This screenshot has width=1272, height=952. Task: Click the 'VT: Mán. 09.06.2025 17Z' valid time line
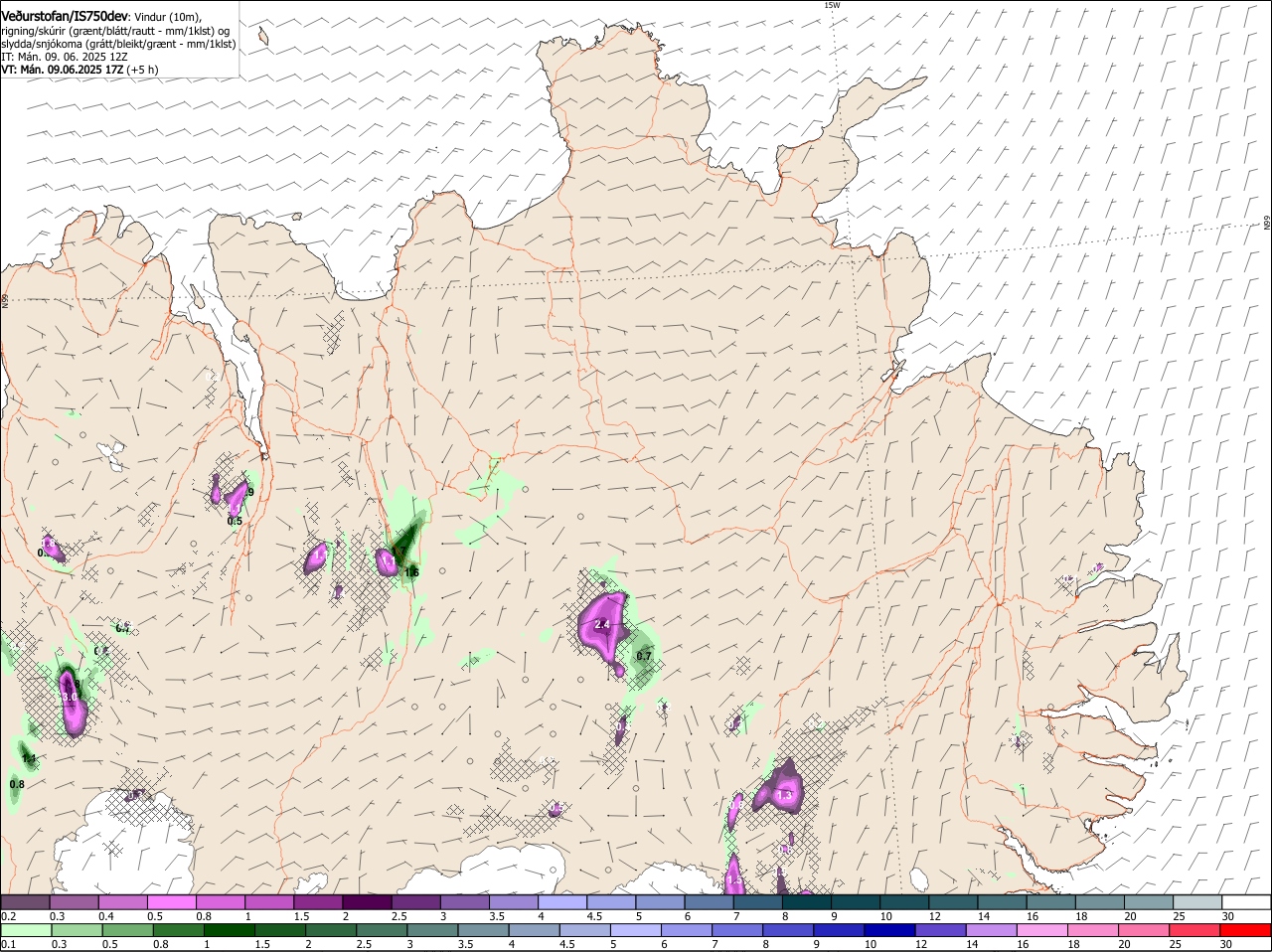pyautogui.click(x=79, y=70)
